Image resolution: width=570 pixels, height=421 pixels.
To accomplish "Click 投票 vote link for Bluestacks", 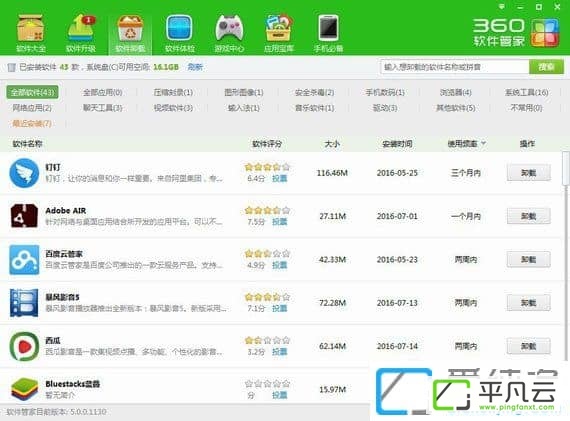I will (x=280, y=395).
